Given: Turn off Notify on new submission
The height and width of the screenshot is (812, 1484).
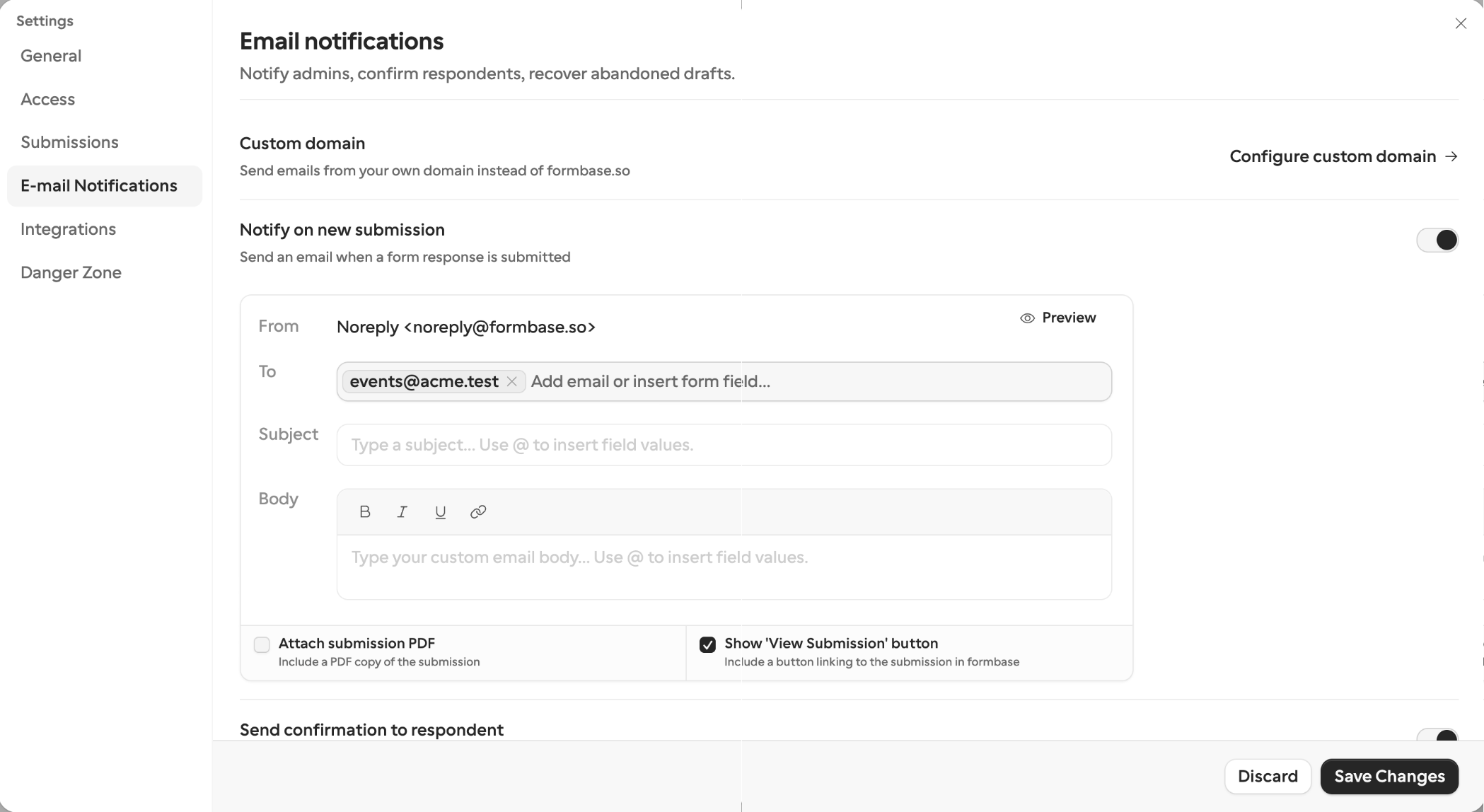Looking at the screenshot, I should (1437, 240).
